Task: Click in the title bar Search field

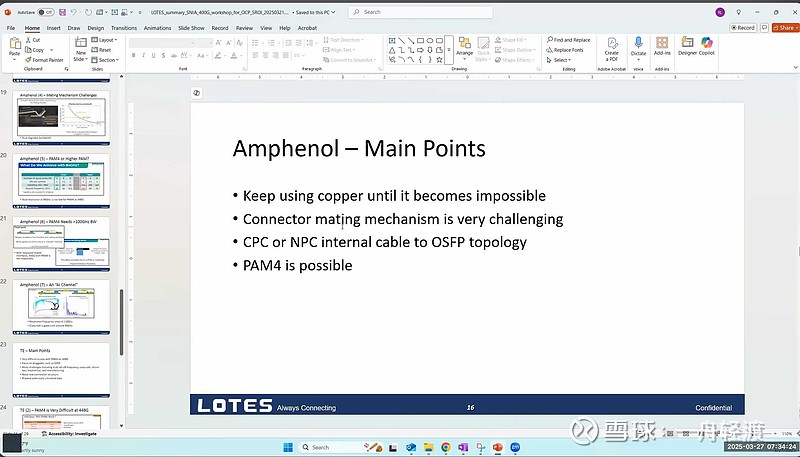Action: click(421, 12)
